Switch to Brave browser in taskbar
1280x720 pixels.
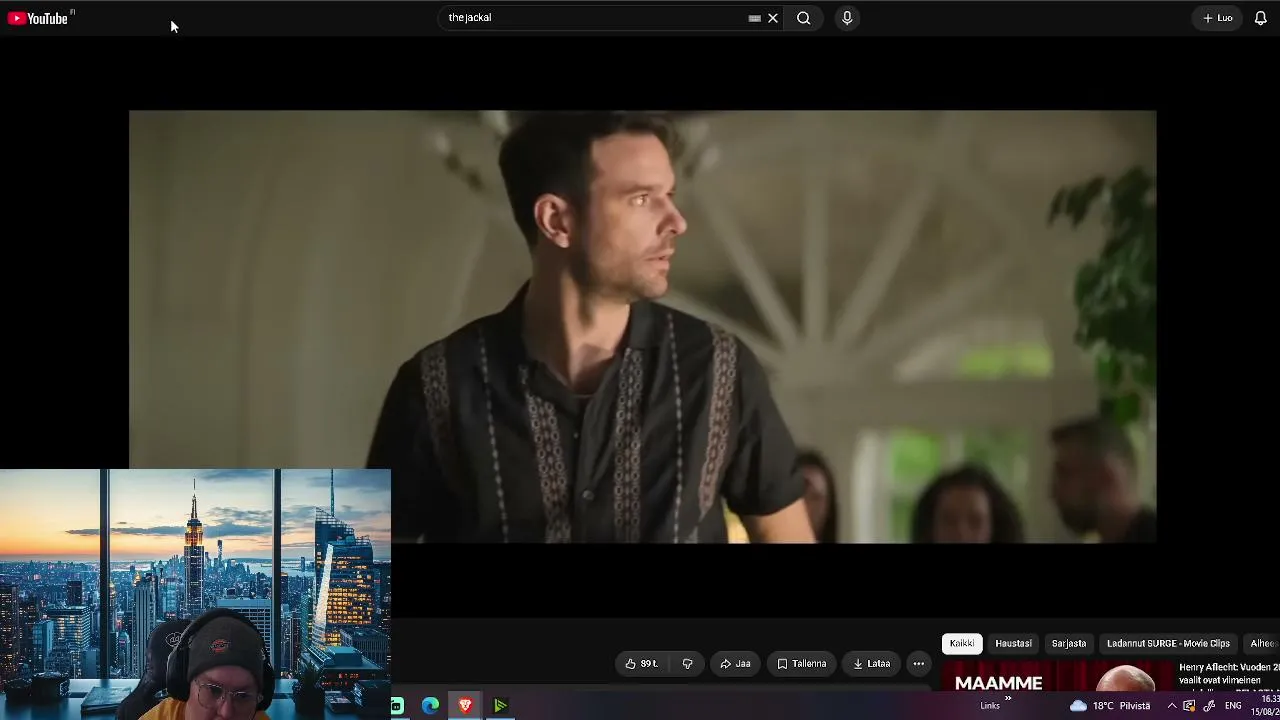click(465, 706)
